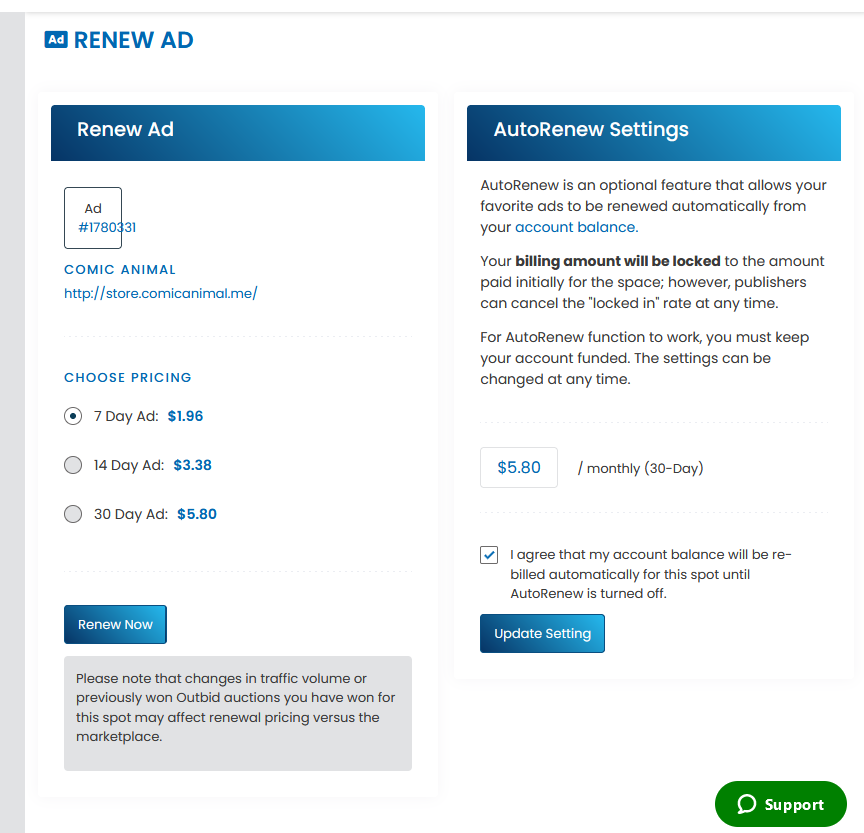Click the AutoRenew Settings panel header

coord(654,133)
